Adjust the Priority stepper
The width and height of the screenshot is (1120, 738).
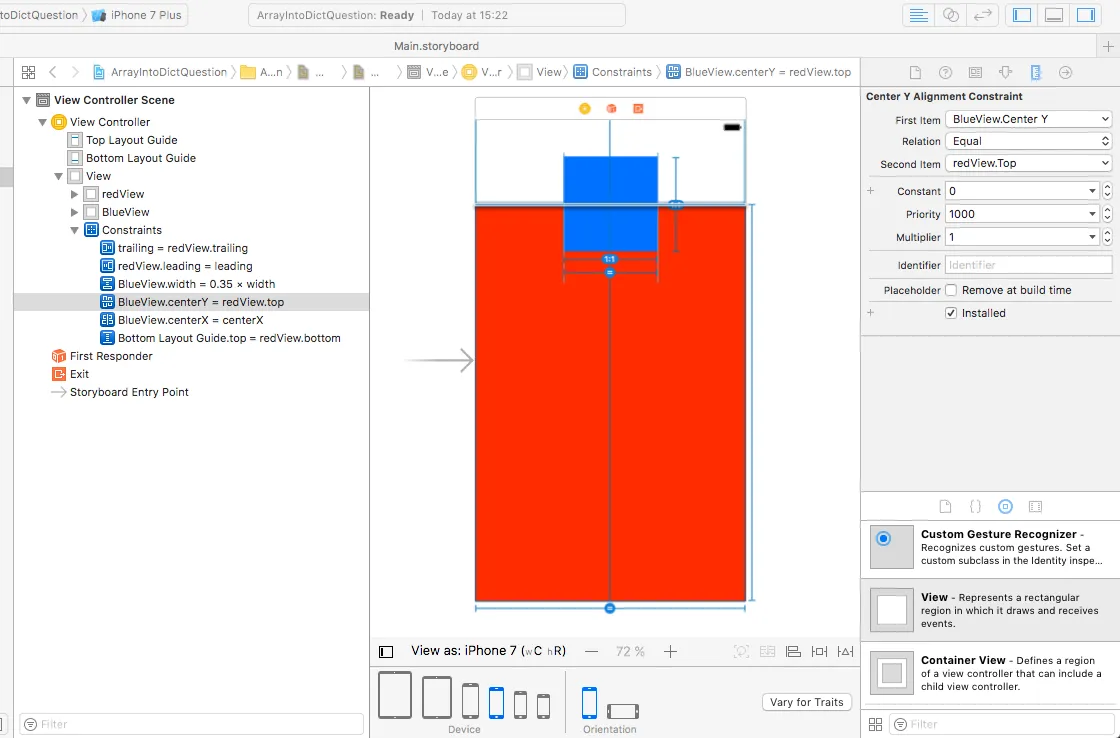(1107, 214)
